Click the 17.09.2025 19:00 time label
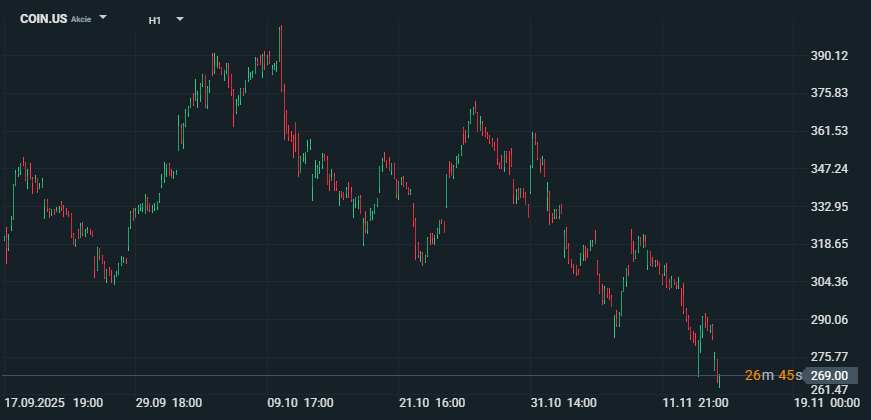This screenshot has width=871, height=420. pos(54,403)
